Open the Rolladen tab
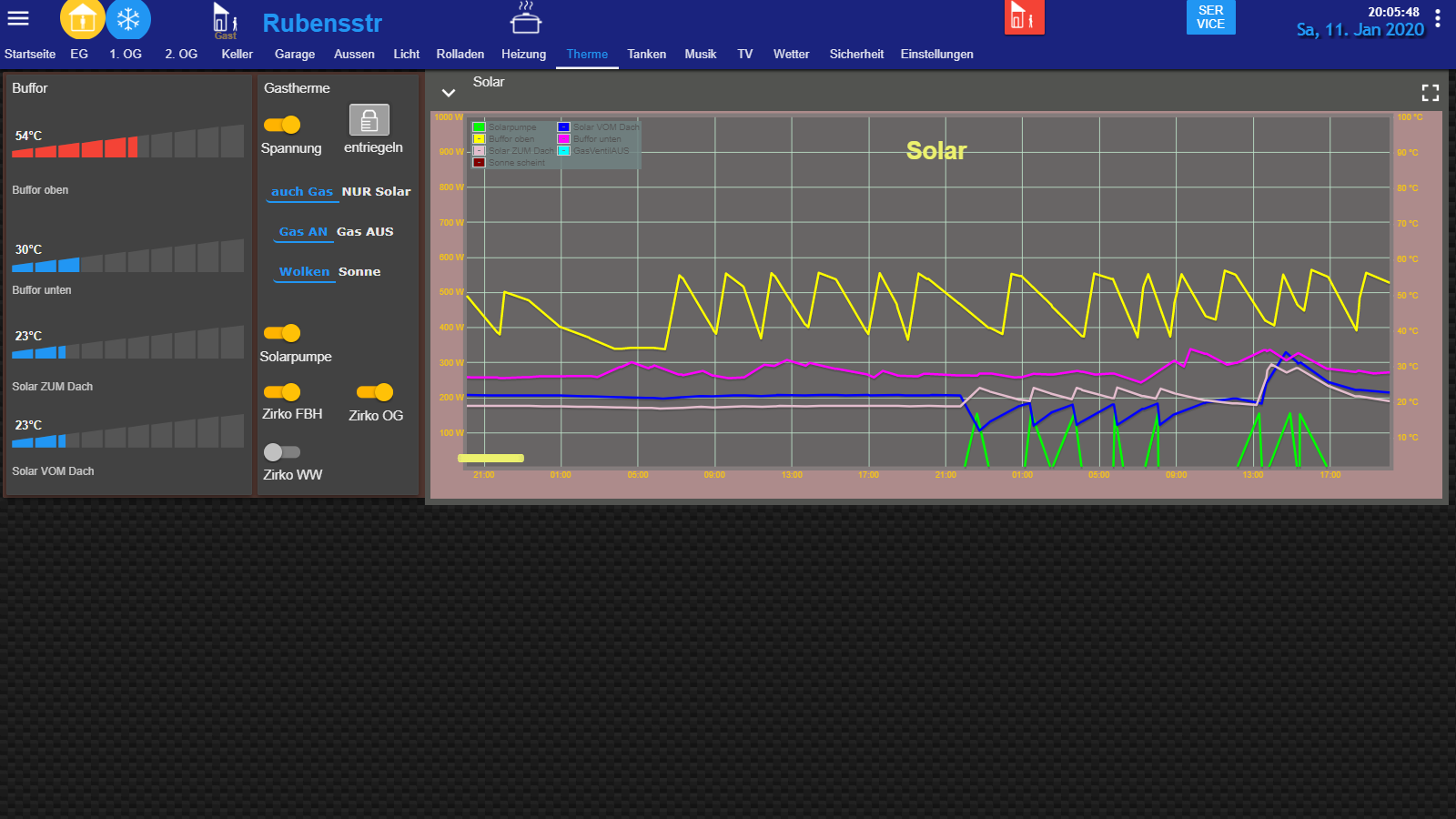The image size is (1456, 819). tap(460, 55)
